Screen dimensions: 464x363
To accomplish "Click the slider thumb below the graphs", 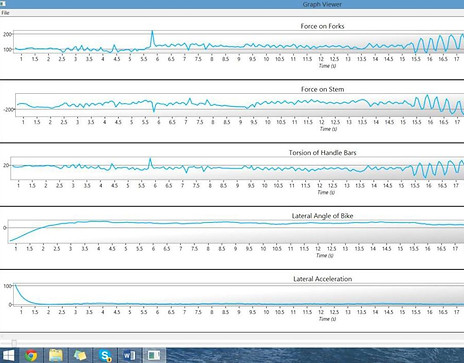I will [14, 343].
